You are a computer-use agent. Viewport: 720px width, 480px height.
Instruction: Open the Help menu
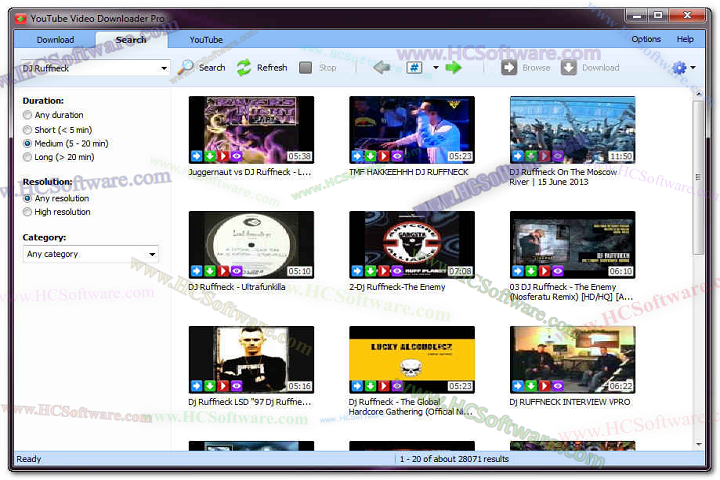685,39
